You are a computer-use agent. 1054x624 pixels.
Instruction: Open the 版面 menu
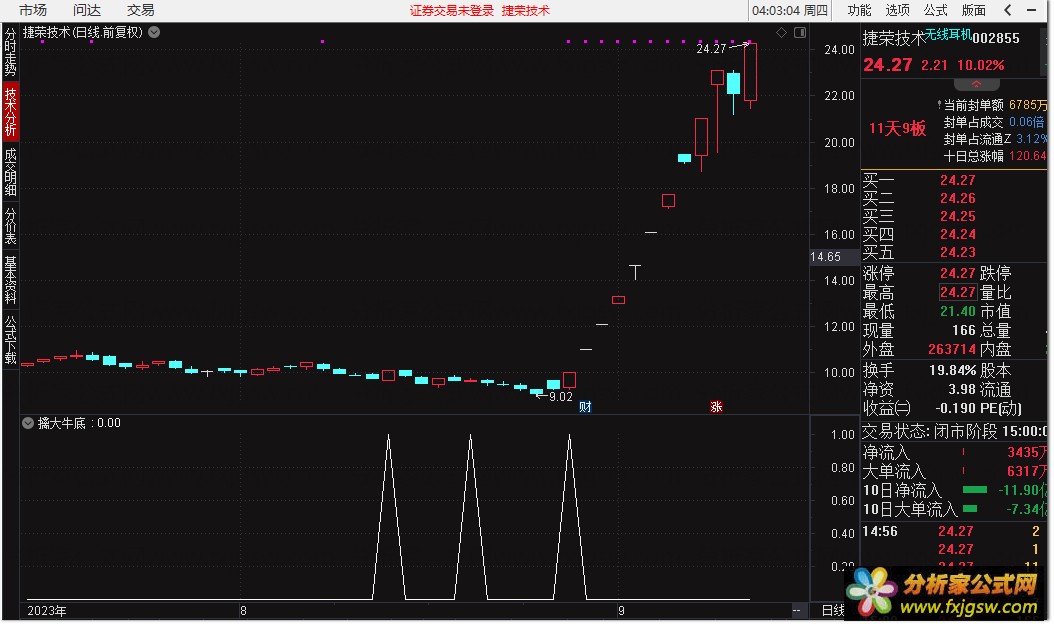(973, 10)
